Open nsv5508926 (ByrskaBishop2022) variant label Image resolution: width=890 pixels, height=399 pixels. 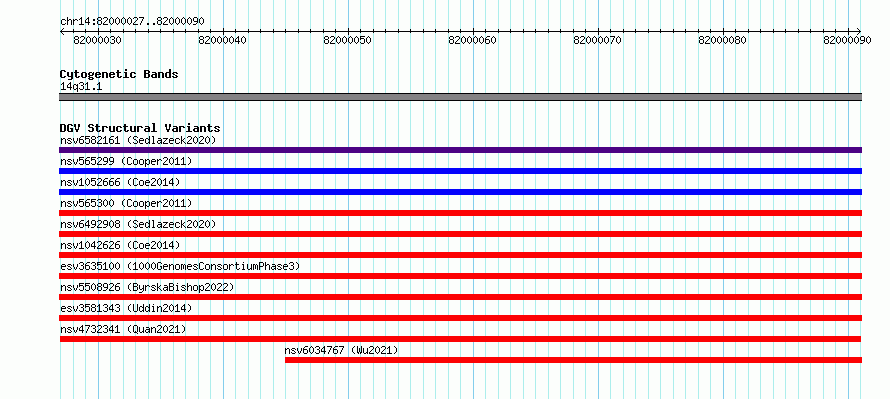pyautogui.click(x=147, y=287)
